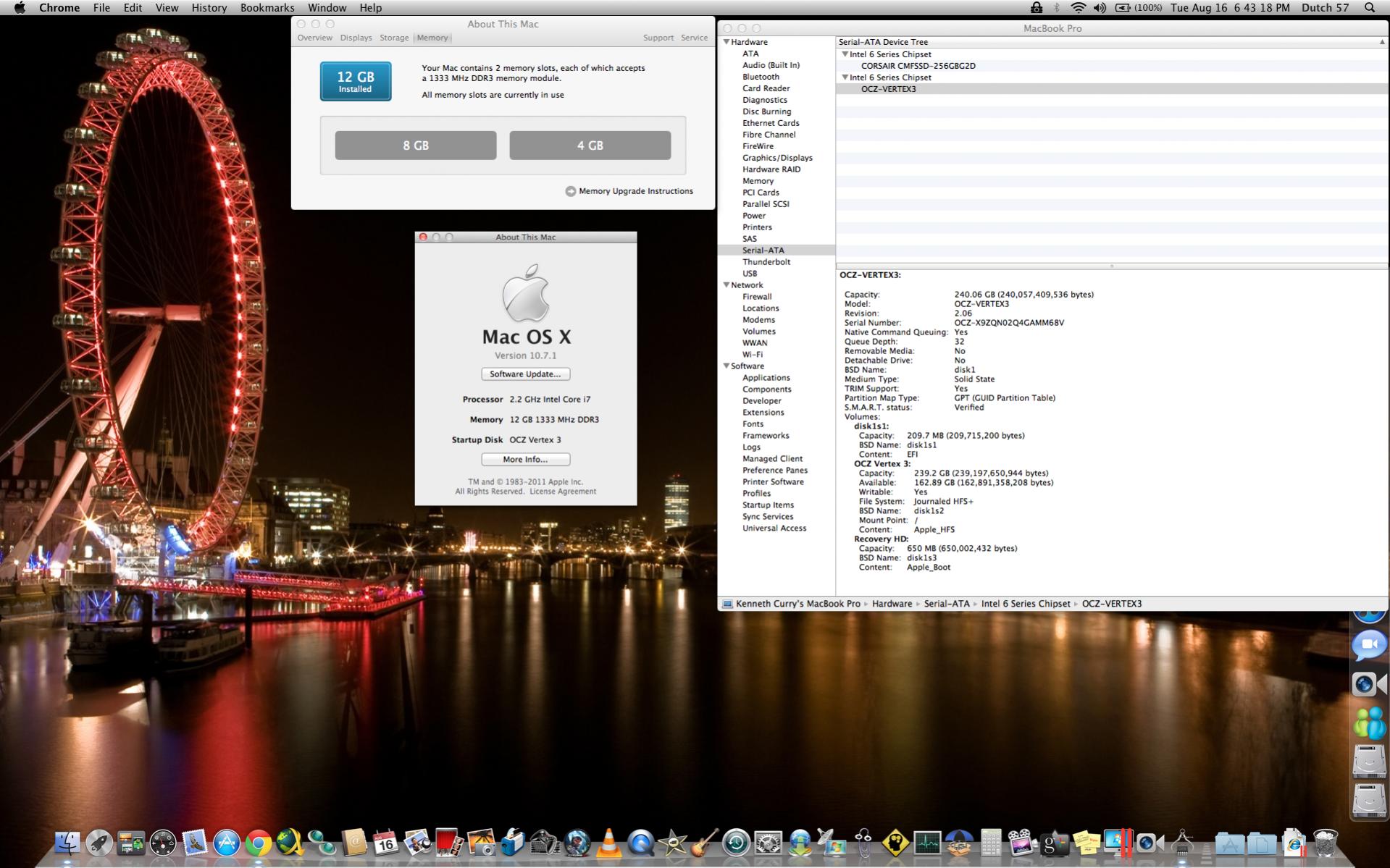Collapse Hardware section in sidebar
1390x868 pixels.
(x=727, y=42)
